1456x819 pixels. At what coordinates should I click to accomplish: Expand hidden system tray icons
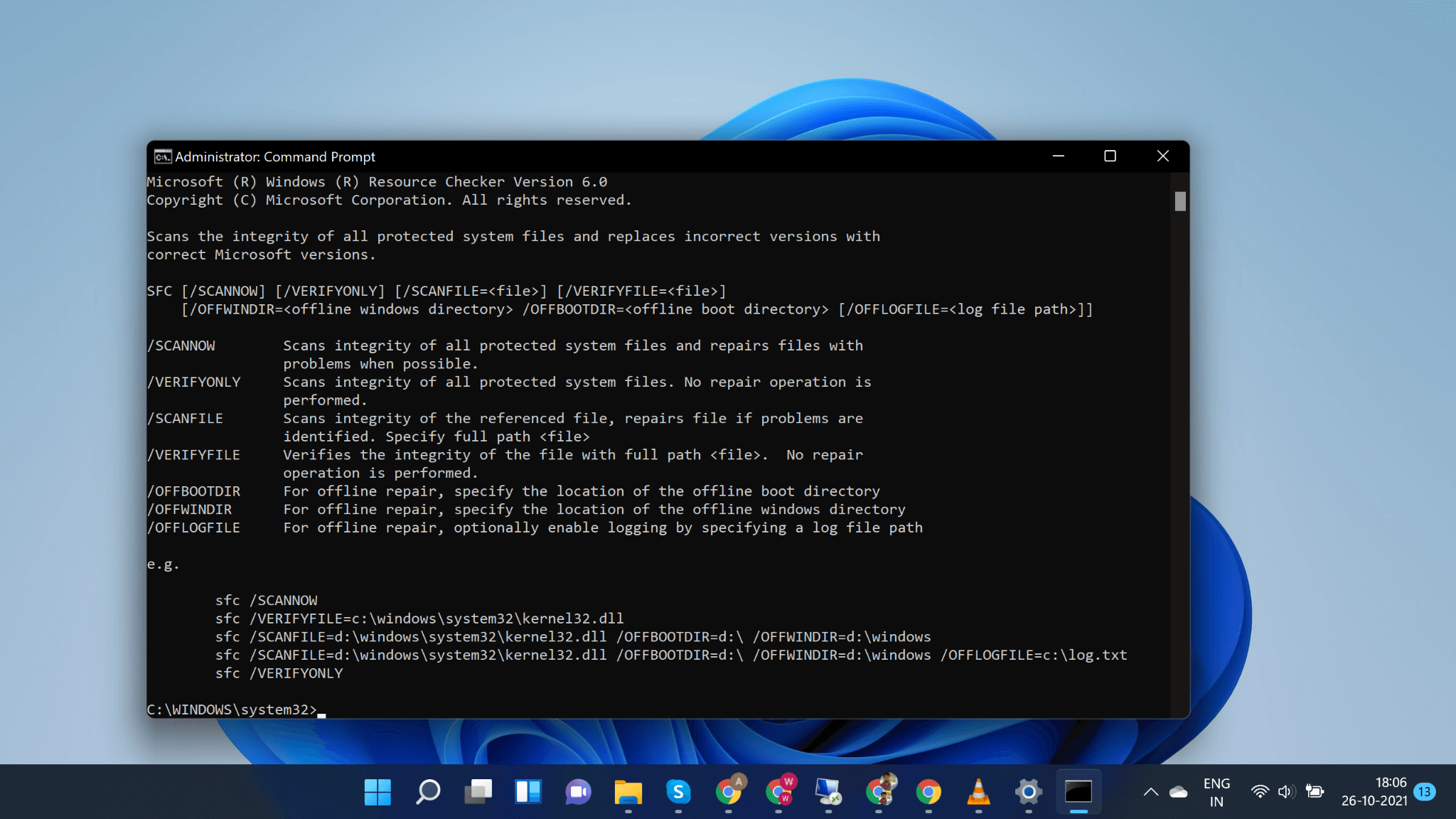click(1152, 791)
